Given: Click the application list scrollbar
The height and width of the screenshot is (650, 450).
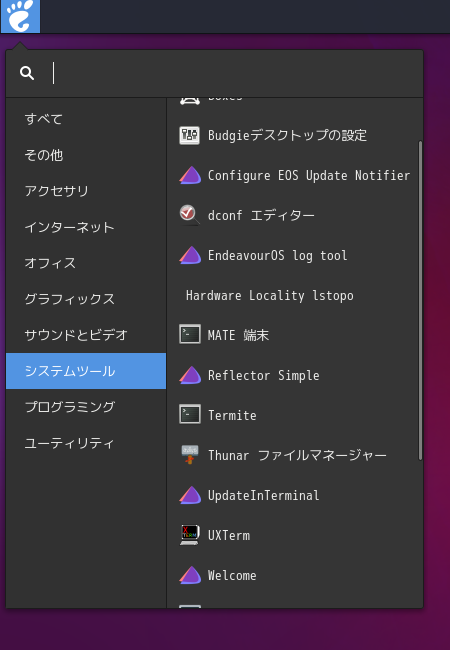Looking at the screenshot, I should (x=420, y=301).
